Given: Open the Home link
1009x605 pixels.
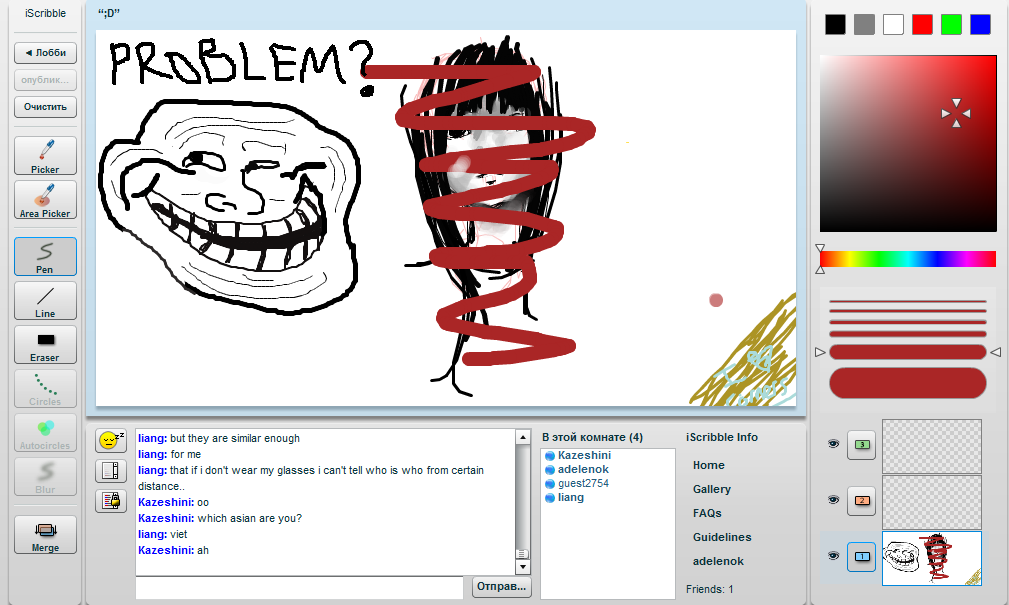Looking at the screenshot, I should (708, 465).
